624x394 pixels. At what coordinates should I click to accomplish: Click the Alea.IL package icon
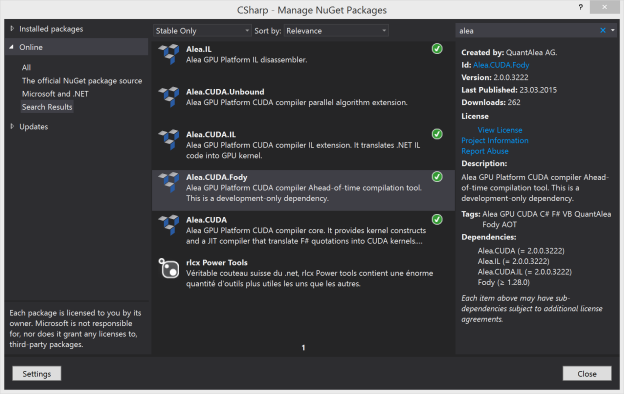169,54
